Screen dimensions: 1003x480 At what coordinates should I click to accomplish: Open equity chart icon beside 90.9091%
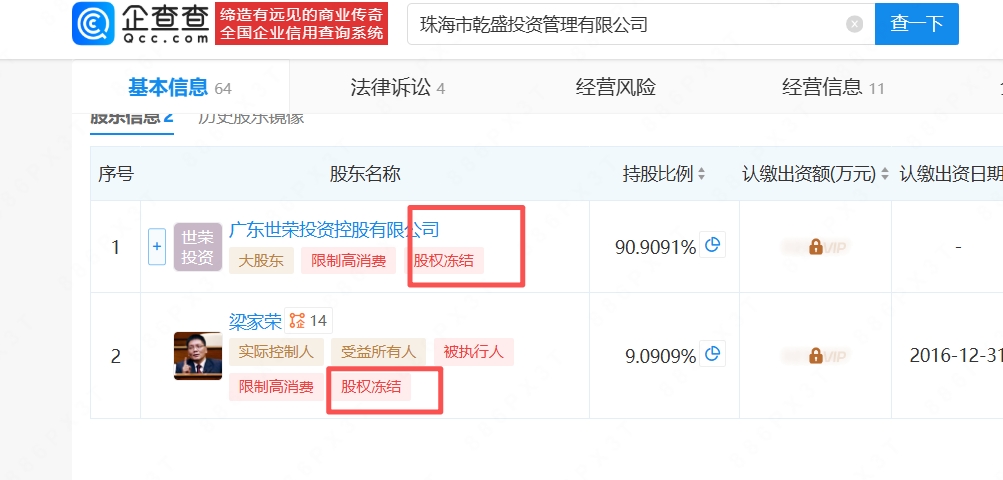point(713,244)
